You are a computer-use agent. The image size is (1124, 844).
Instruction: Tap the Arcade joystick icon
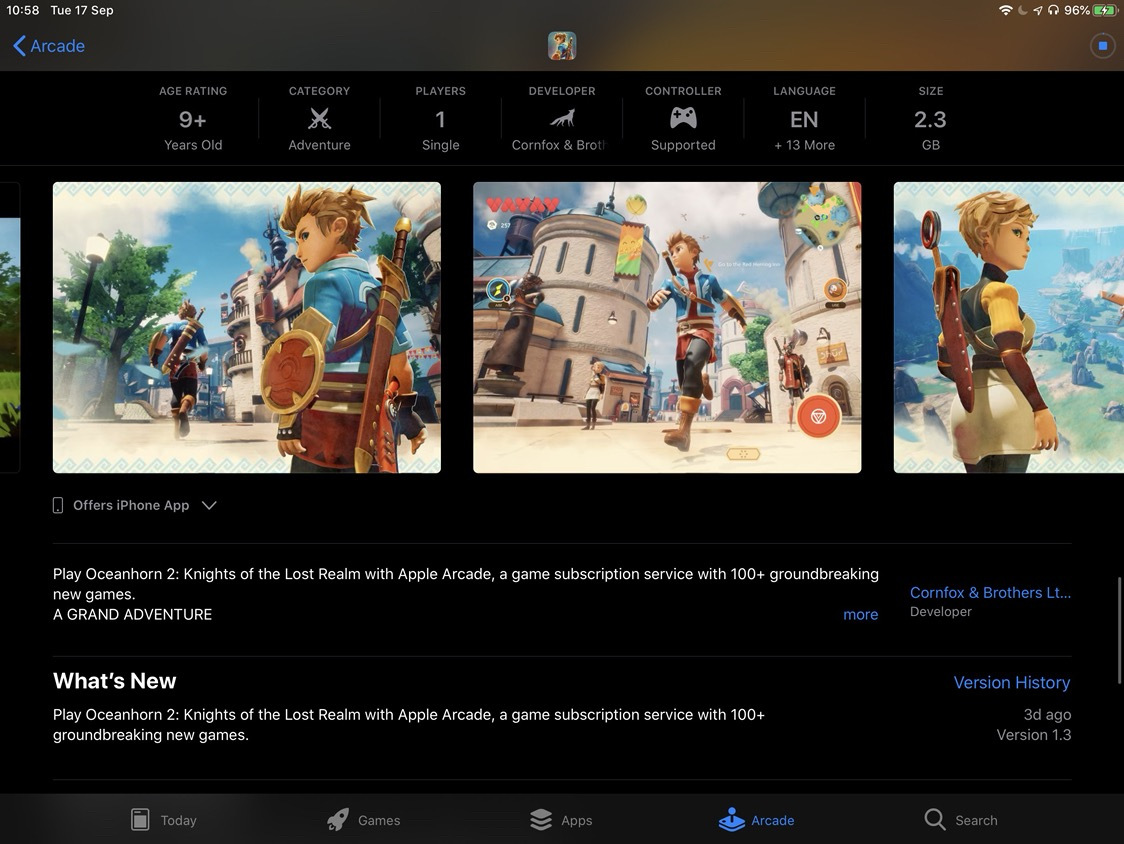tap(732, 819)
